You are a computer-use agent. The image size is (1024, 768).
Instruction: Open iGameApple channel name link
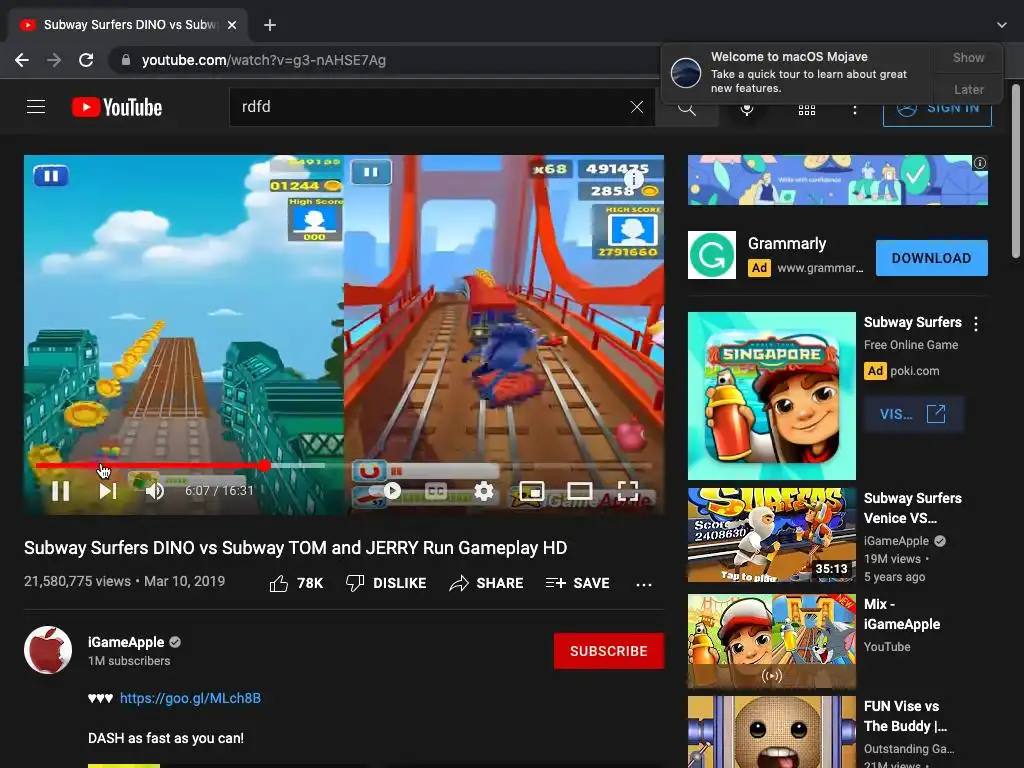click(x=126, y=643)
